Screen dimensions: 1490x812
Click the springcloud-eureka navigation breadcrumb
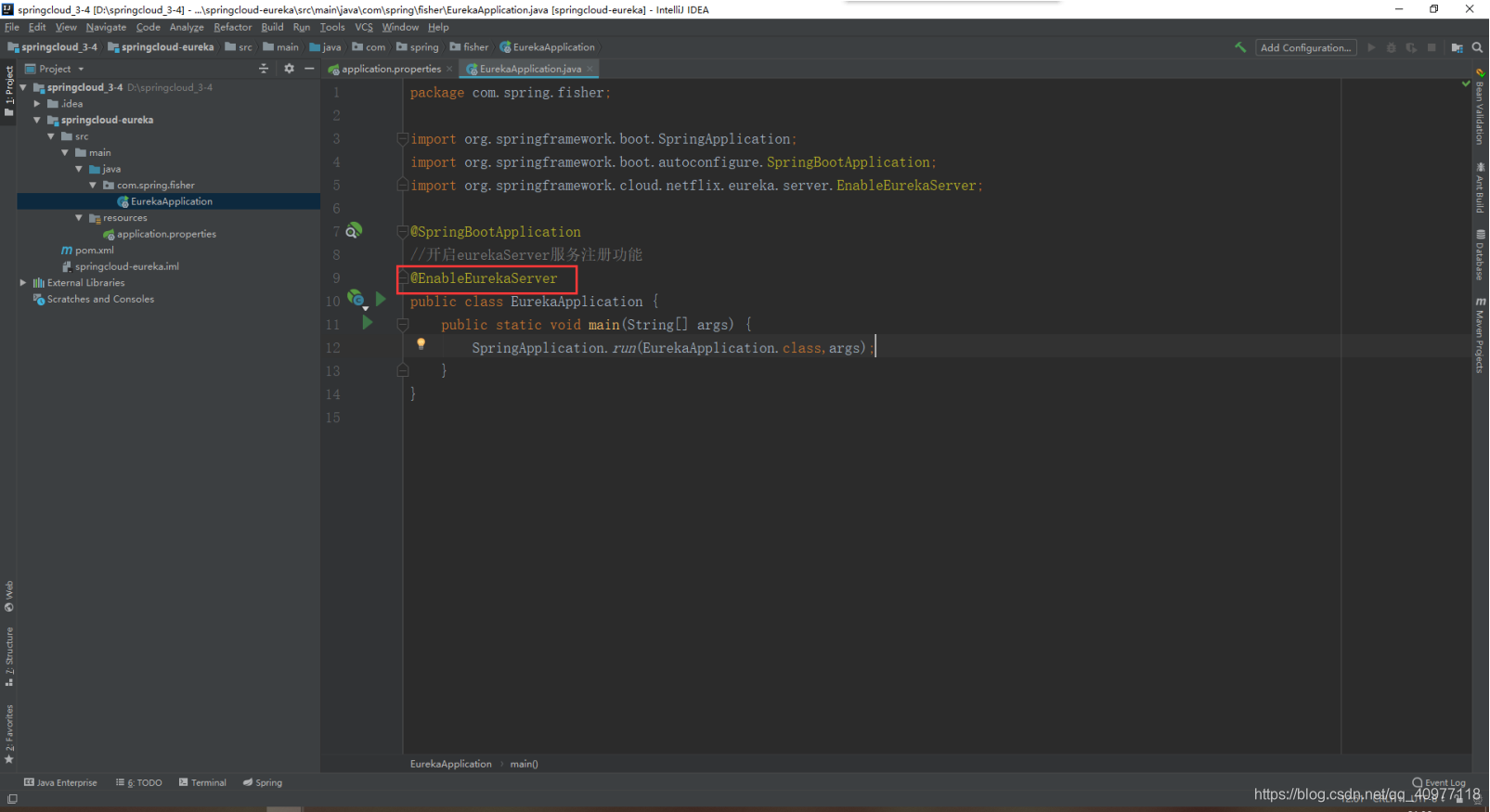click(161, 47)
